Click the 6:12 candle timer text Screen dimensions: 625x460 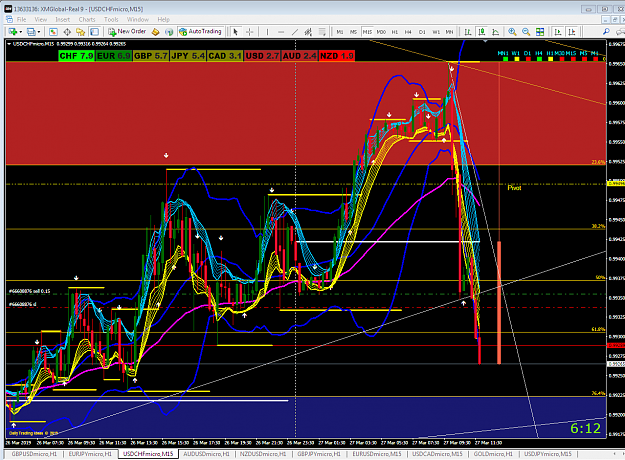click(x=585, y=429)
